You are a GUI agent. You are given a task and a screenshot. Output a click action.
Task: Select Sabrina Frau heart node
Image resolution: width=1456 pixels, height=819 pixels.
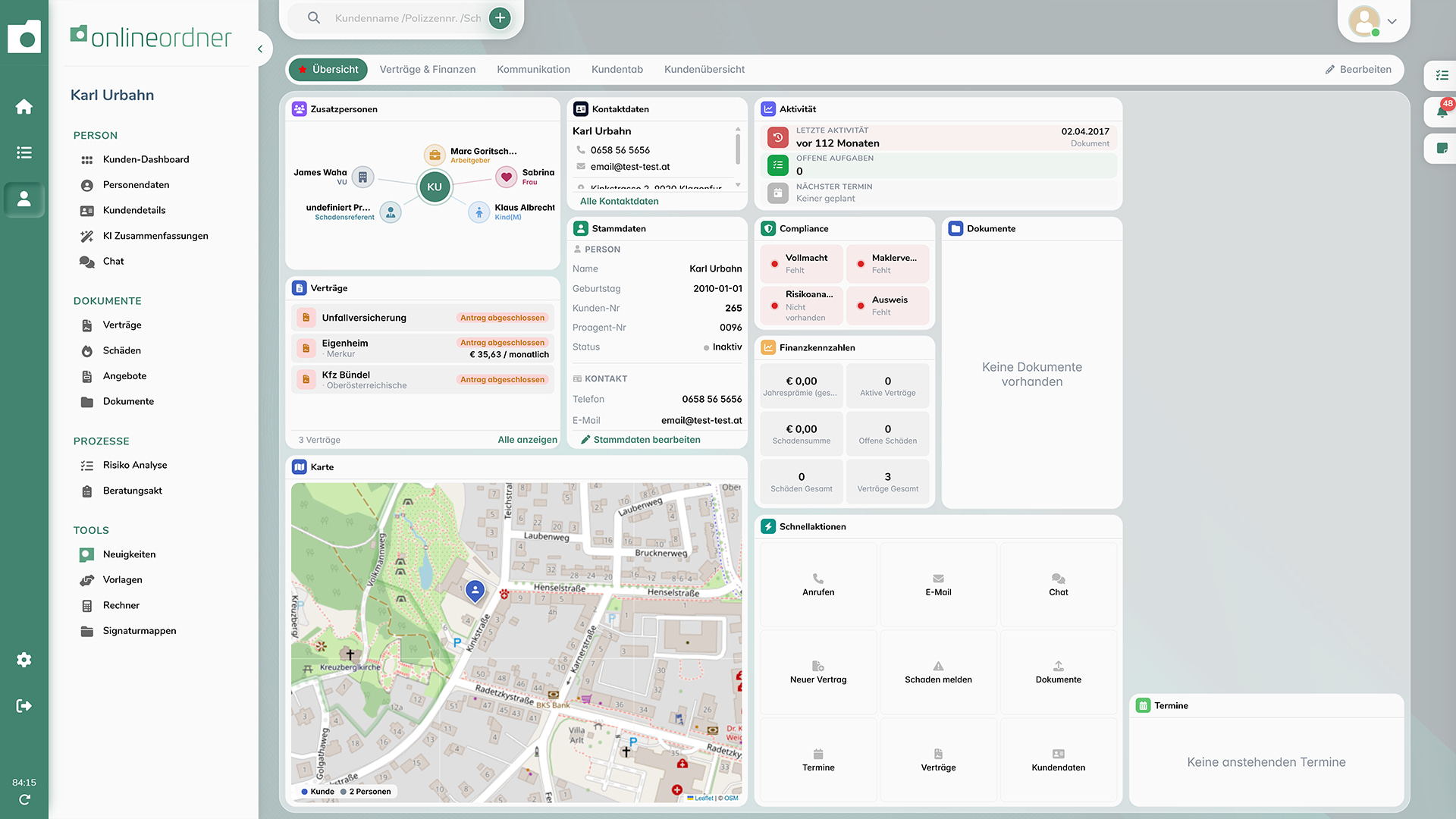click(x=506, y=177)
